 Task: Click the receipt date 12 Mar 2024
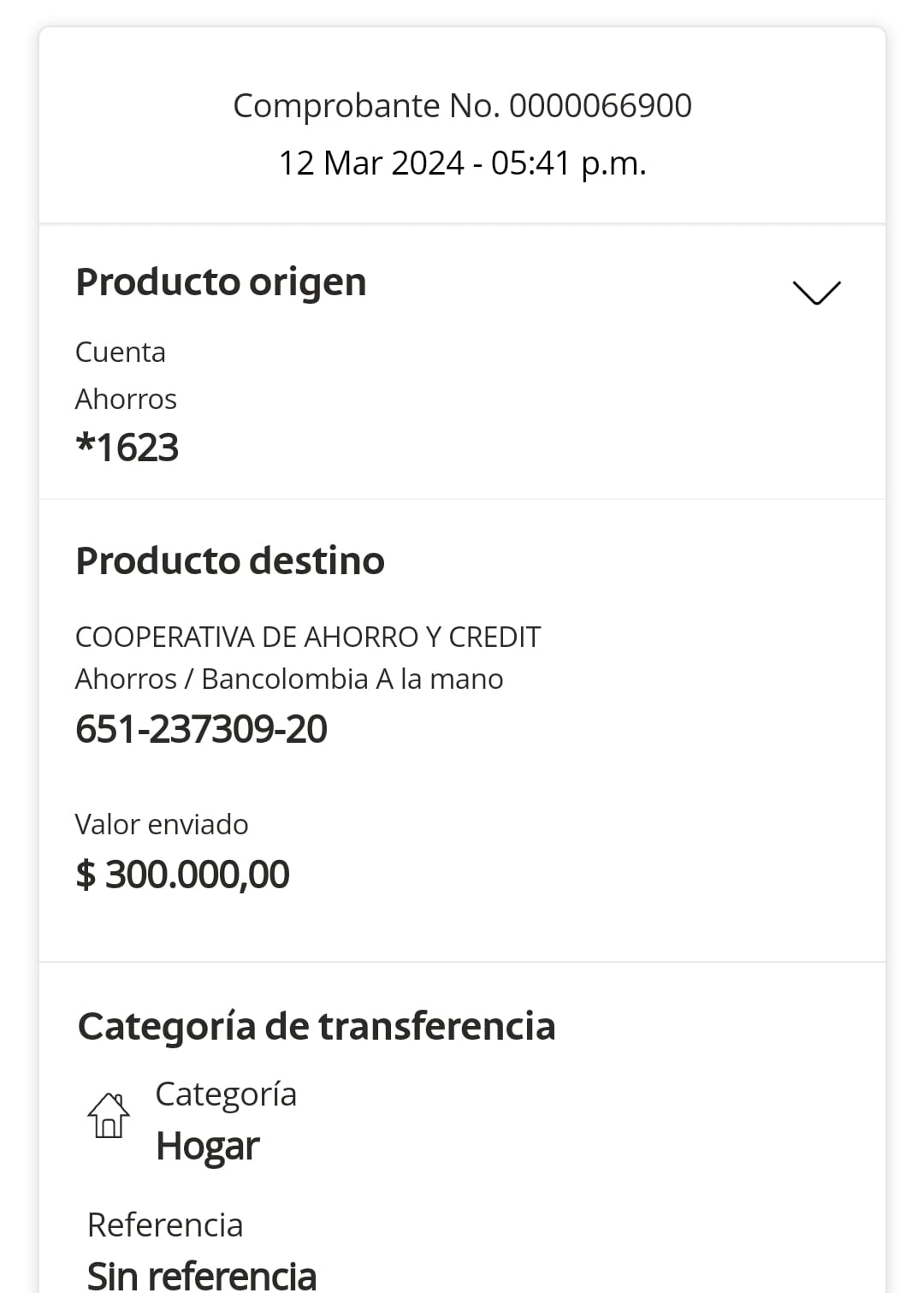coord(371,163)
